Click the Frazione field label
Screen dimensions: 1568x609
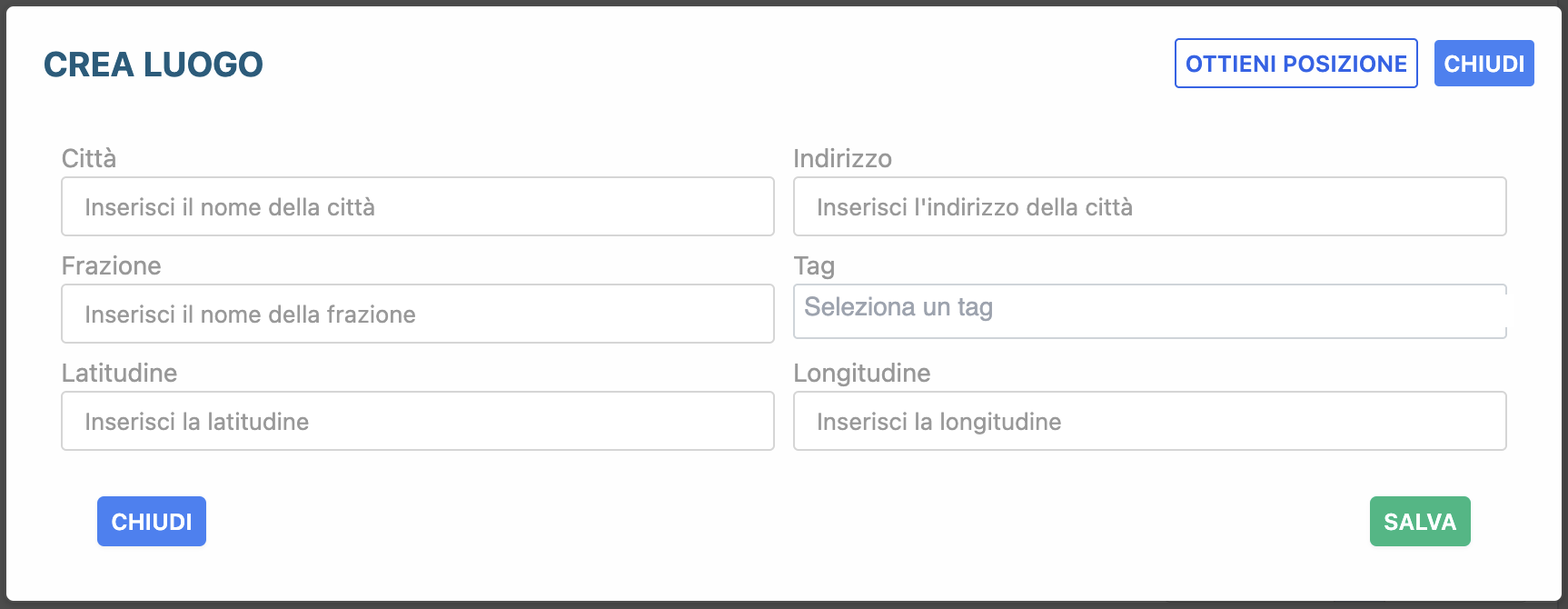point(111,266)
